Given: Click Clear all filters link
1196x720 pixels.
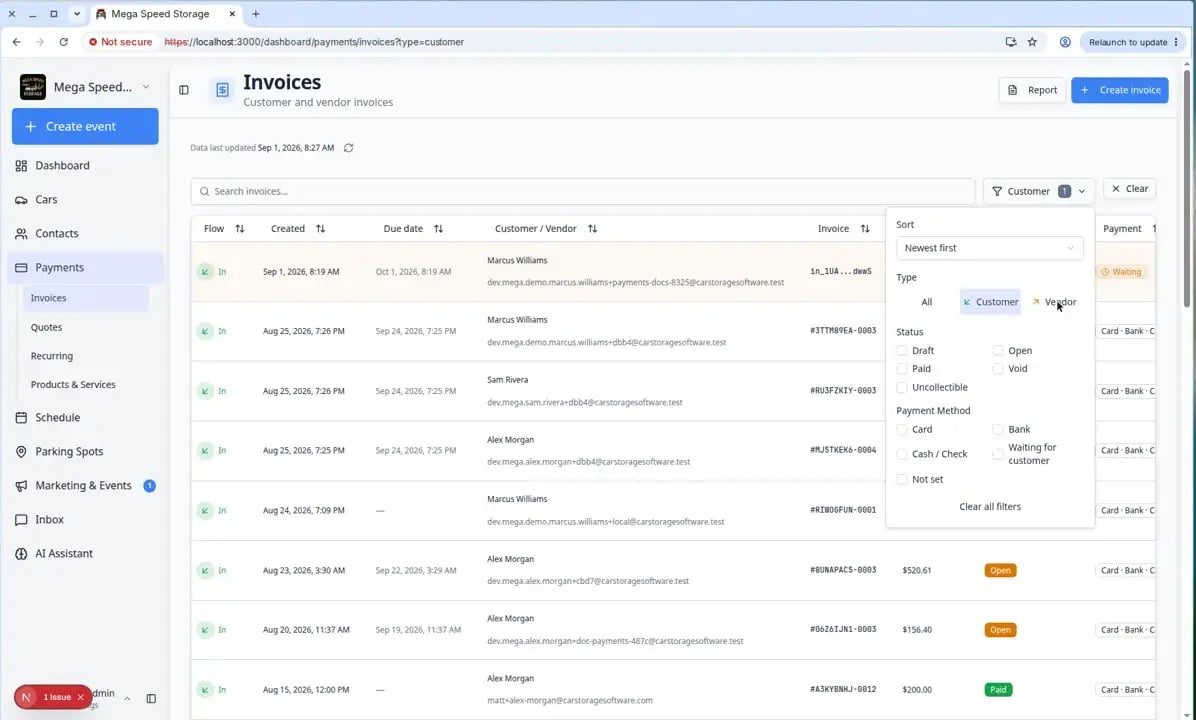Looking at the screenshot, I should click(x=989, y=506).
